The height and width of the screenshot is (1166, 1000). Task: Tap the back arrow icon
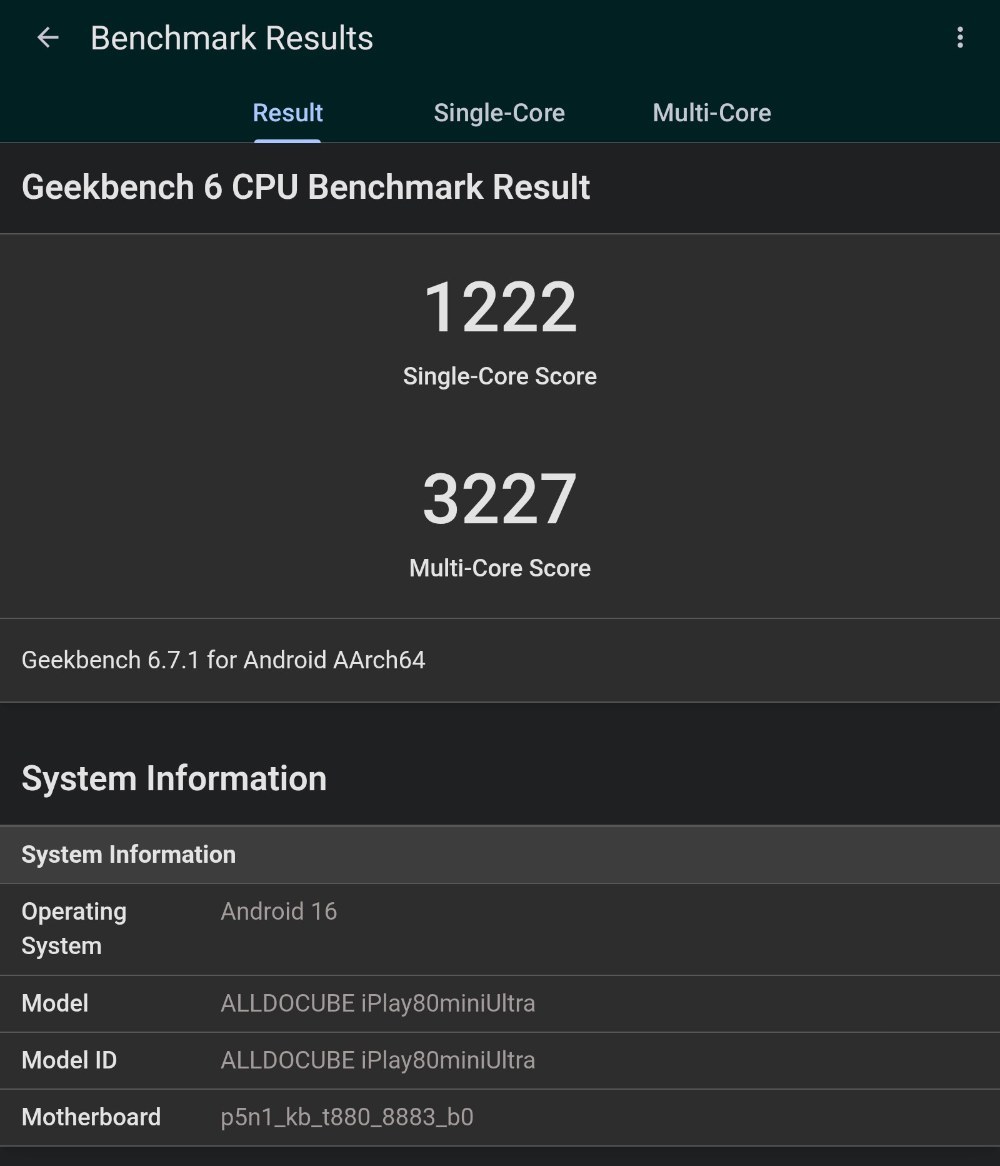coord(48,37)
